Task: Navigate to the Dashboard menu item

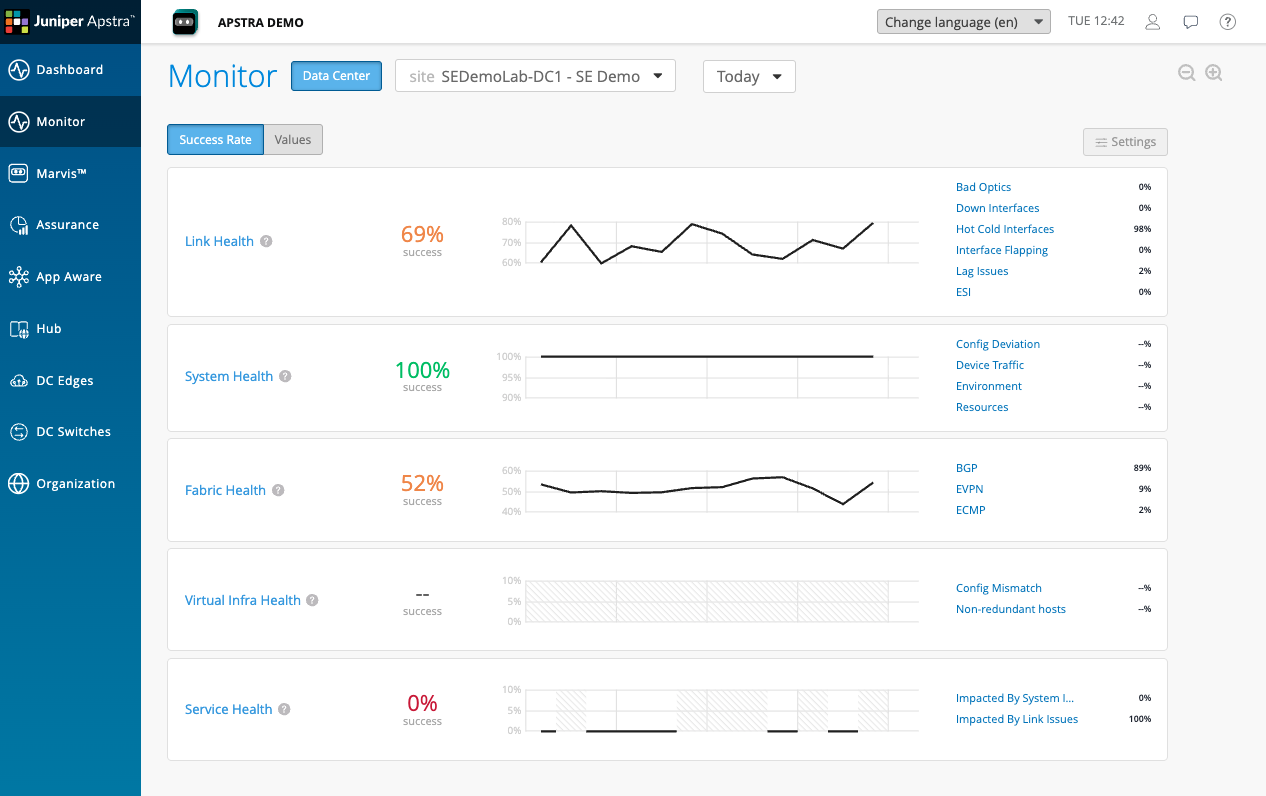Action: tap(70, 69)
